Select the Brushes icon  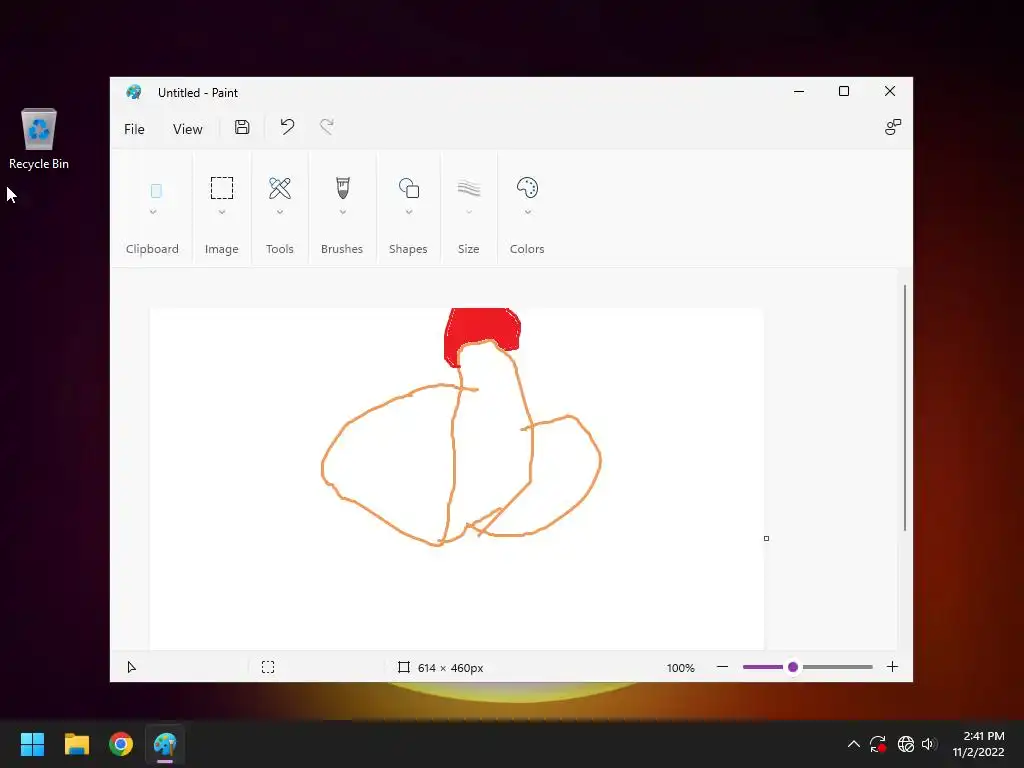[x=343, y=188]
